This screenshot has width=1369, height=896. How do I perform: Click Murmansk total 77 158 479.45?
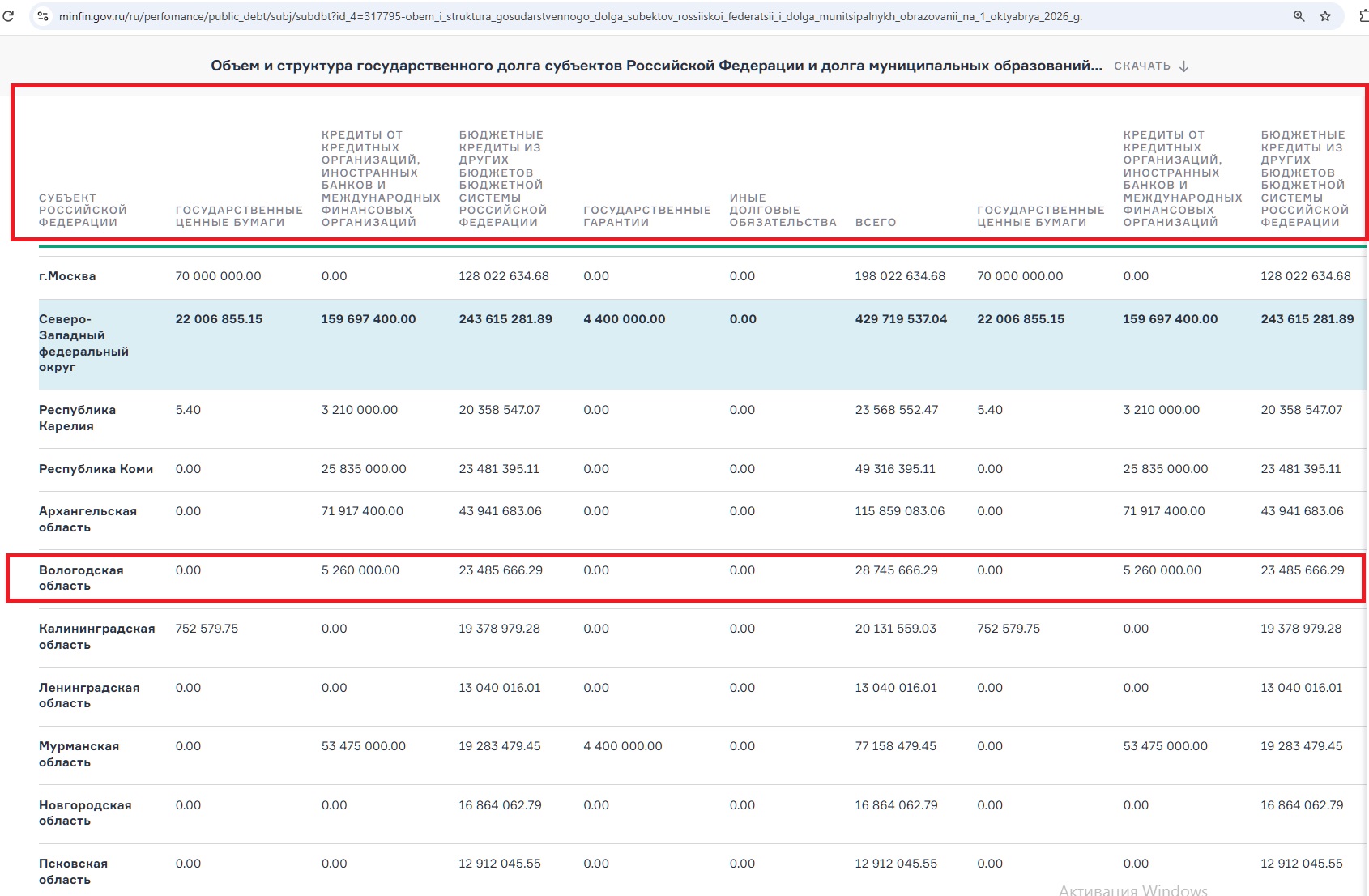pyautogui.click(x=895, y=746)
